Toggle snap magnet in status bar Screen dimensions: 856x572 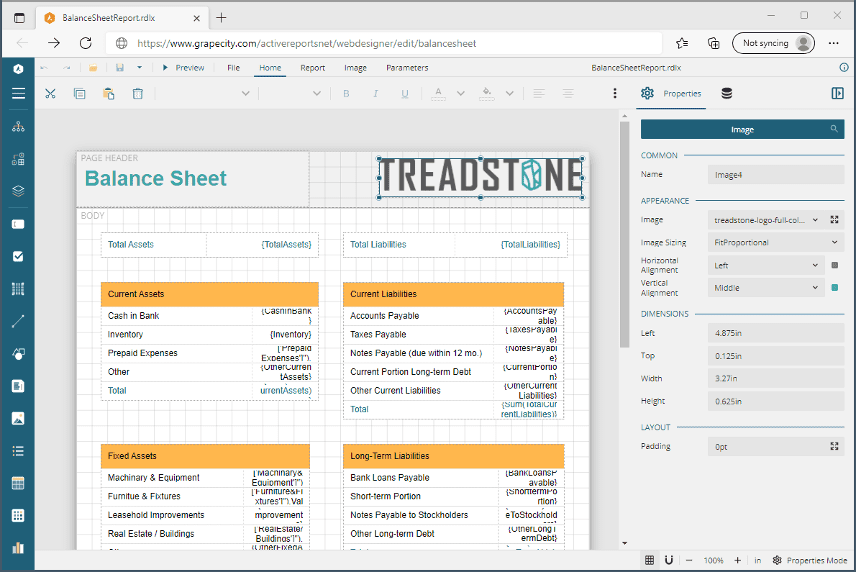click(669, 560)
